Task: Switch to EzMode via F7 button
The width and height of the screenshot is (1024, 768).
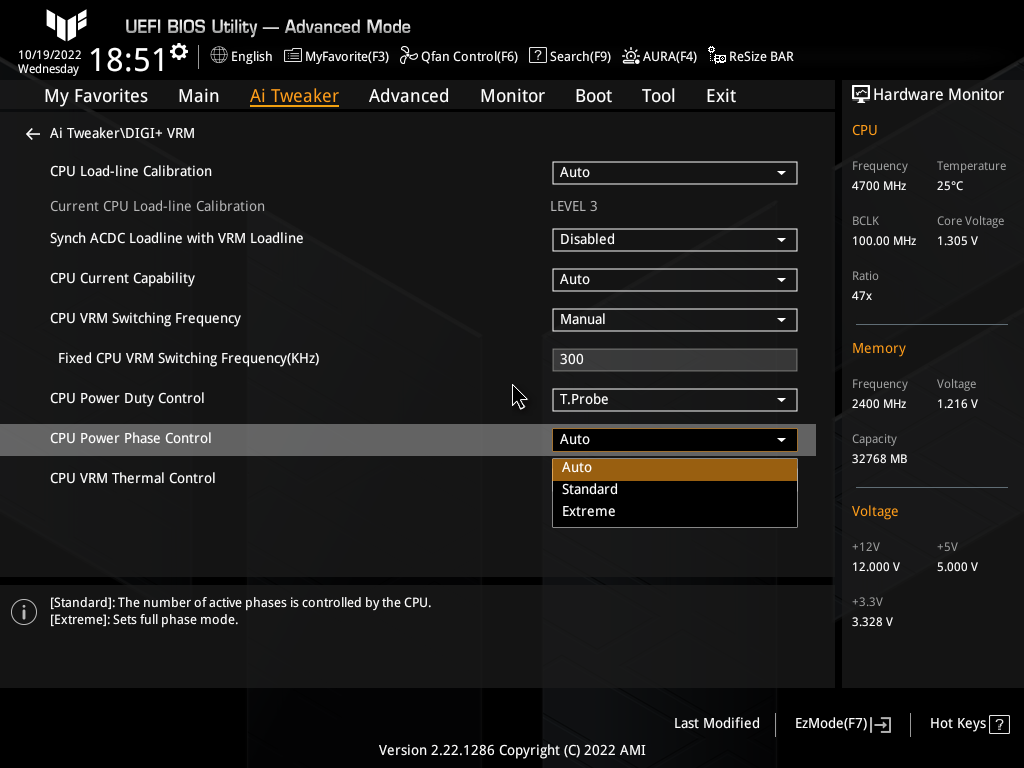Action: click(x=841, y=723)
